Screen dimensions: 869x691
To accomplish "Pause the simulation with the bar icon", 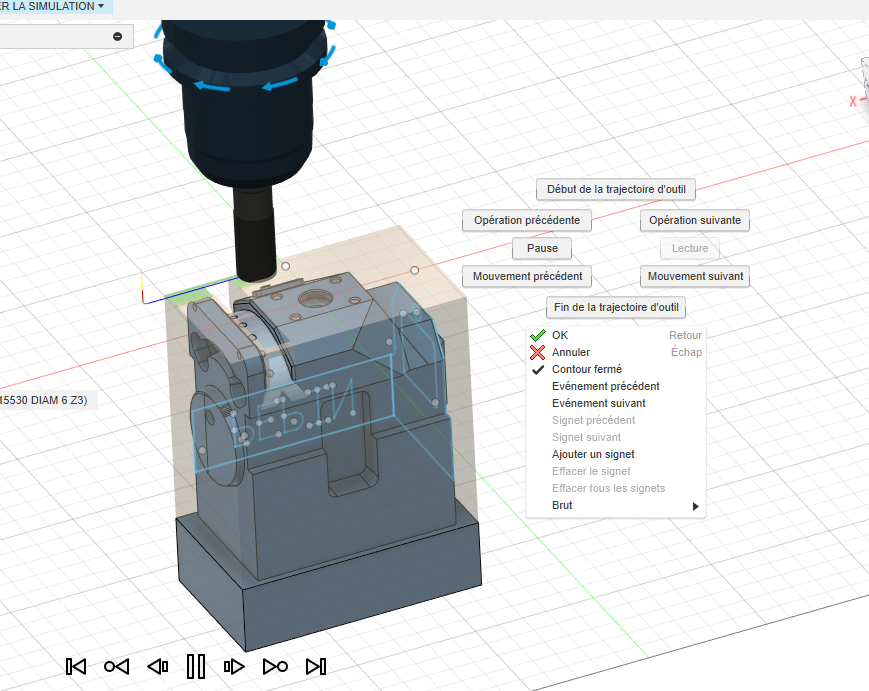I will pos(196,666).
